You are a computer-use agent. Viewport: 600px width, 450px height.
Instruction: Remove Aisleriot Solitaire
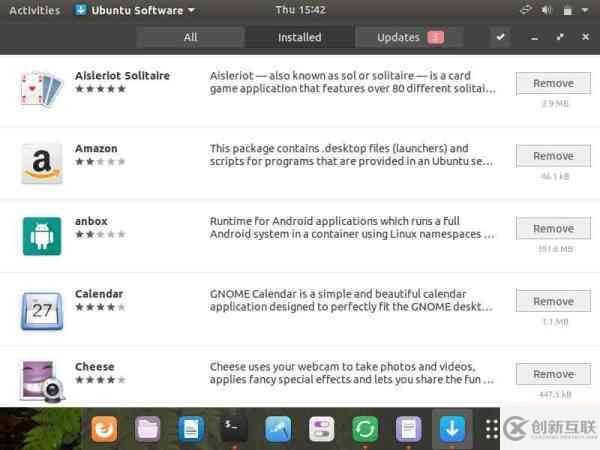pyautogui.click(x=553, y=83)
